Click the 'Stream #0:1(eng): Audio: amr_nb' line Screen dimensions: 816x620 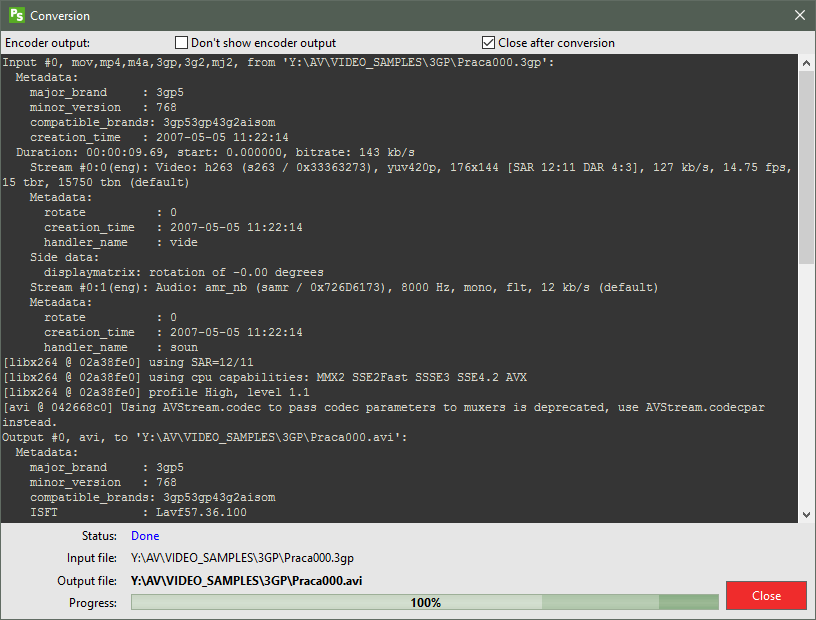343,287
